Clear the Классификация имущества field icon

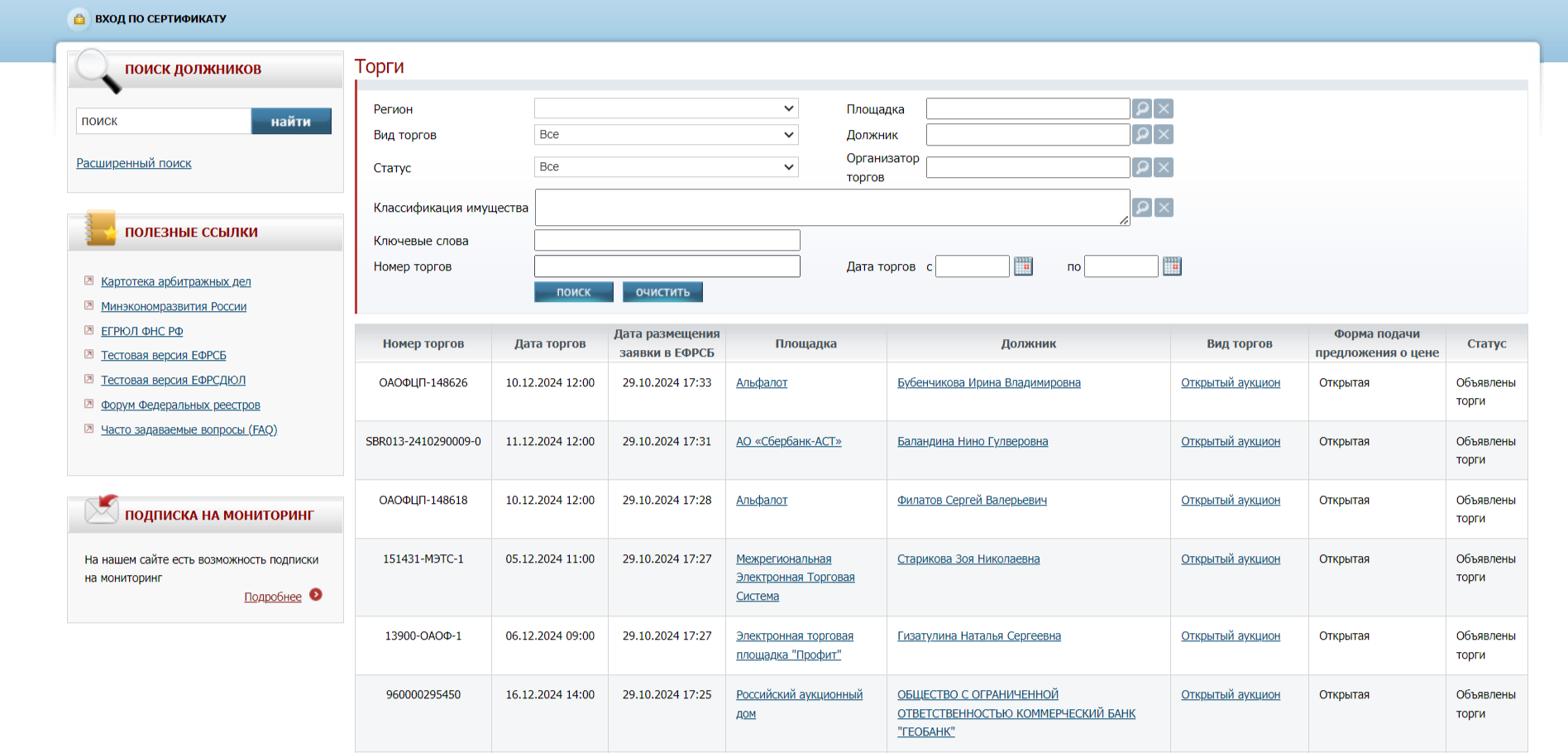click(1164, 208)
